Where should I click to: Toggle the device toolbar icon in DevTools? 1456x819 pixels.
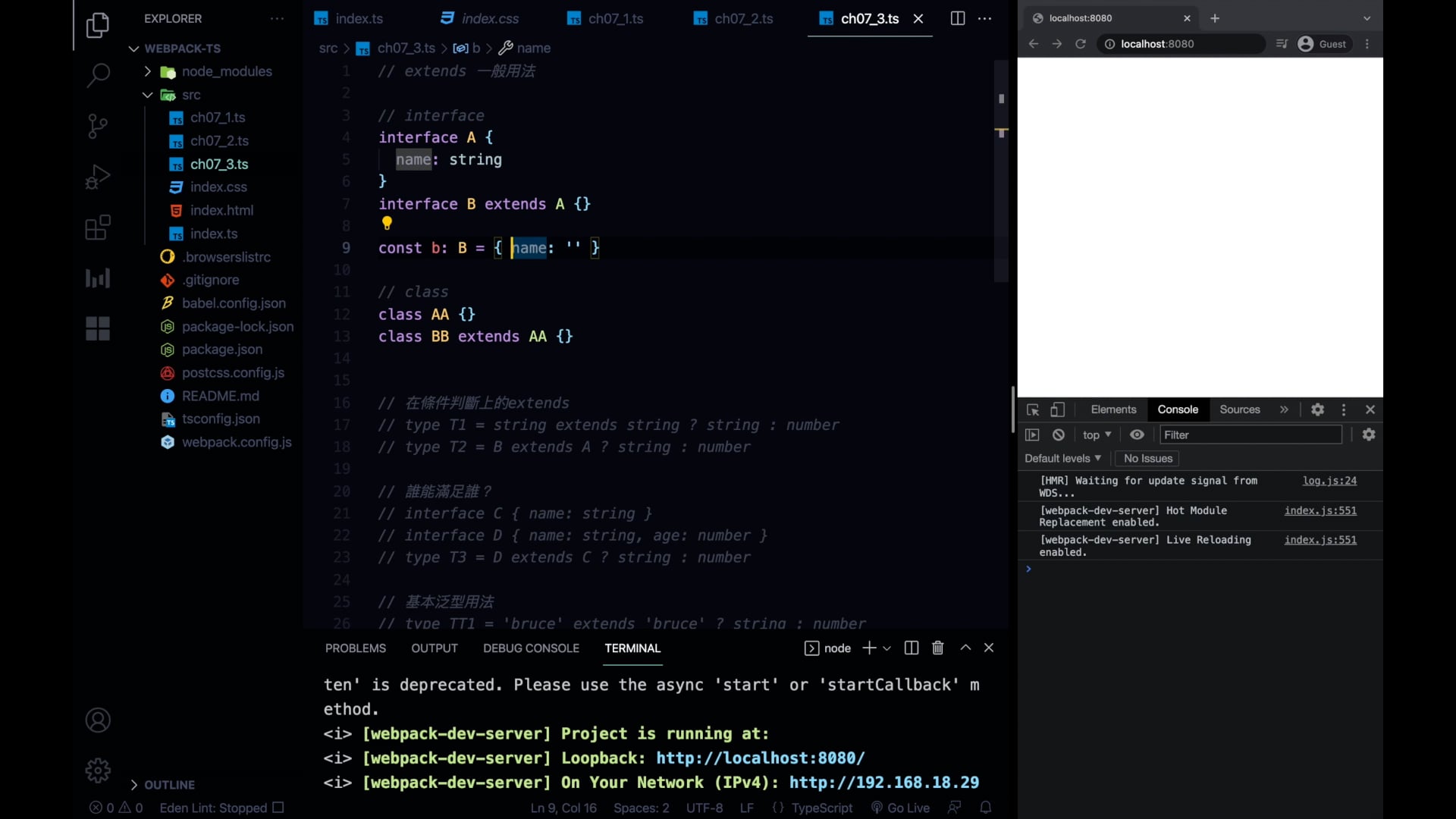[1057, 409]
